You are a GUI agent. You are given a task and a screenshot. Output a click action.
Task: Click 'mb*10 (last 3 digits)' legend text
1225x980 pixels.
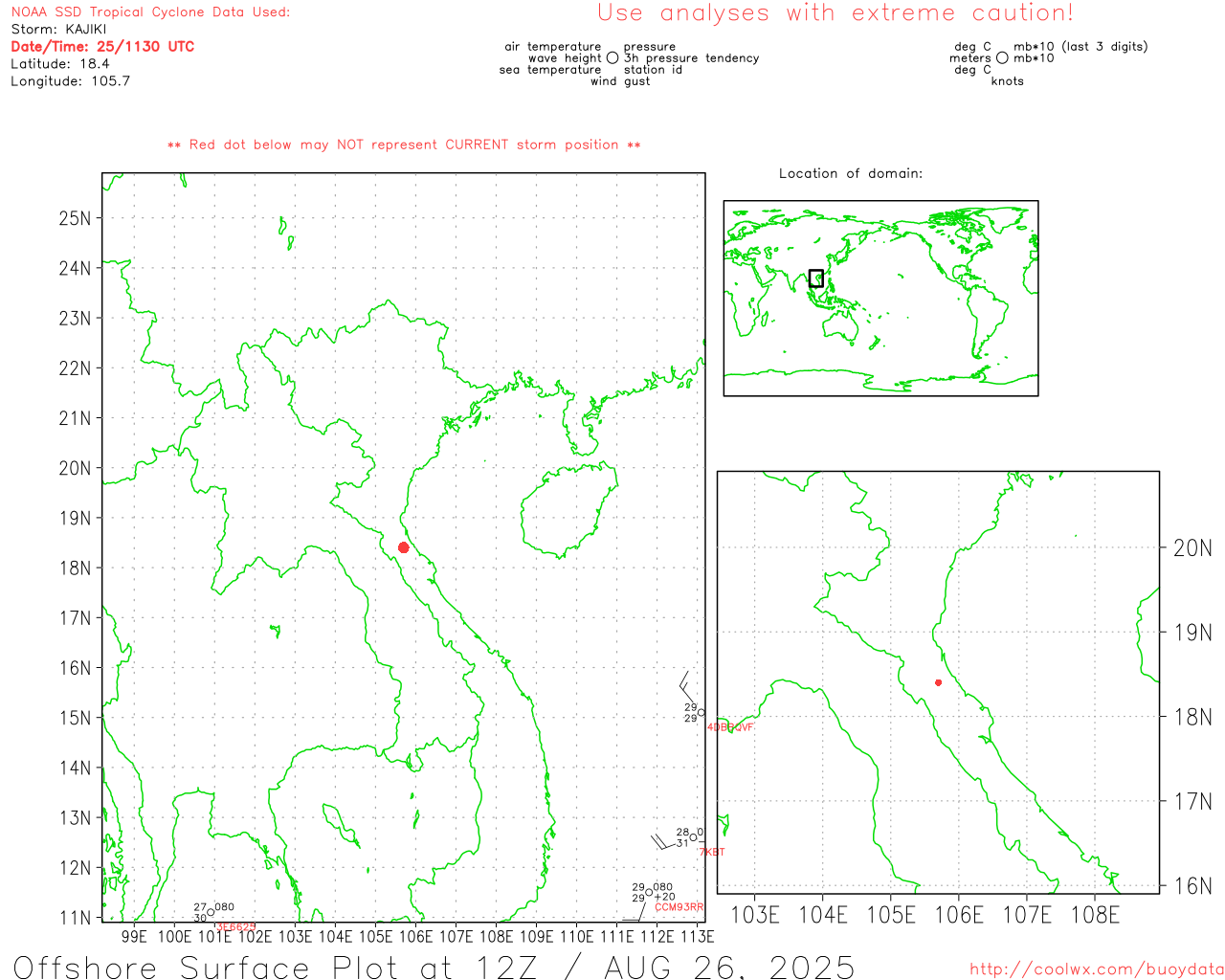(1080, 47)
